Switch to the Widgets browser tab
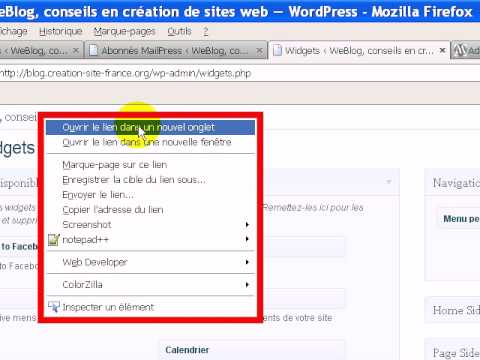This screenshot has width=480, height=360. click(x=359, y=51)
